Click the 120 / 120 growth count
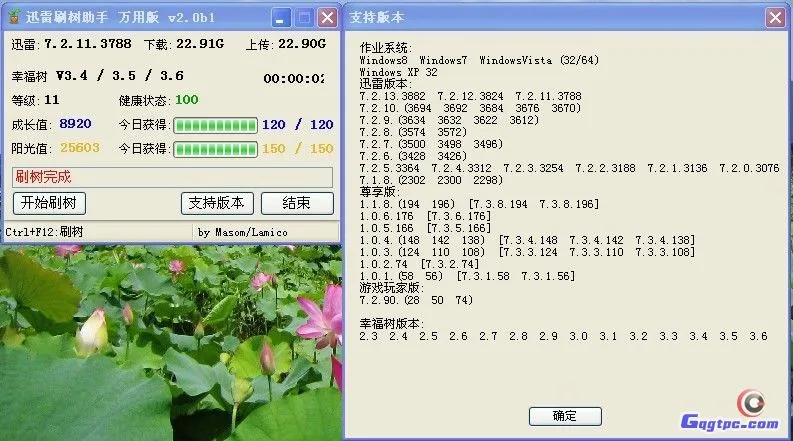 click(297, 124)
